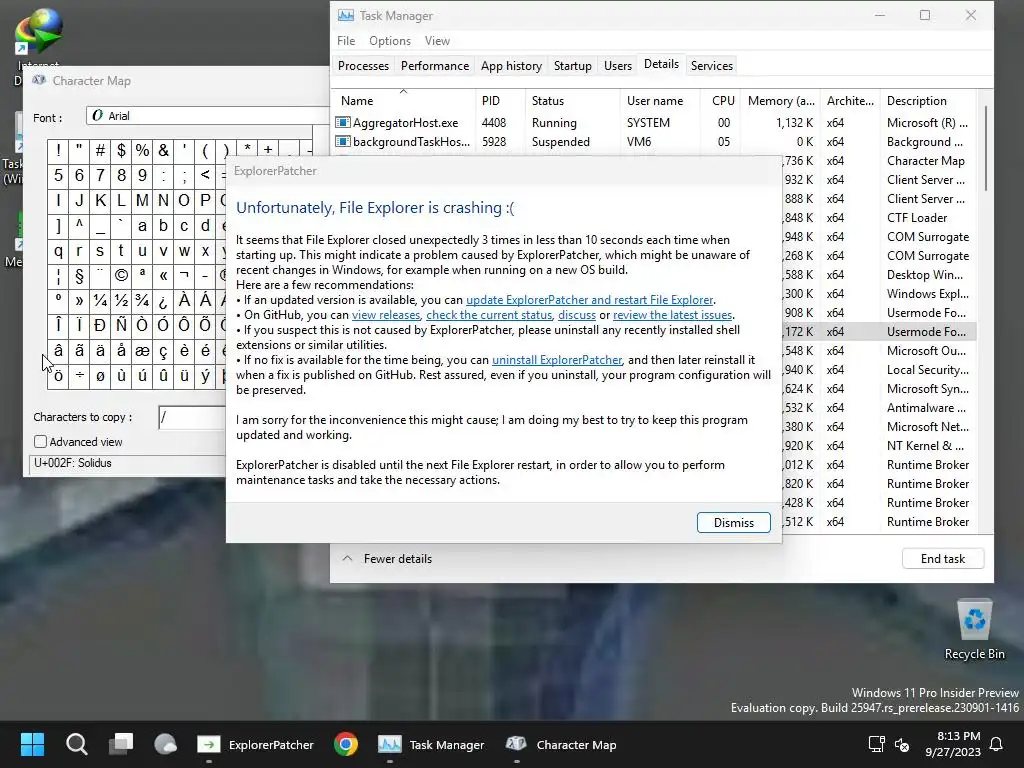Screen dimensions: 1024x768
Task: Open the discuss link
Action: [x=577, y=315]
